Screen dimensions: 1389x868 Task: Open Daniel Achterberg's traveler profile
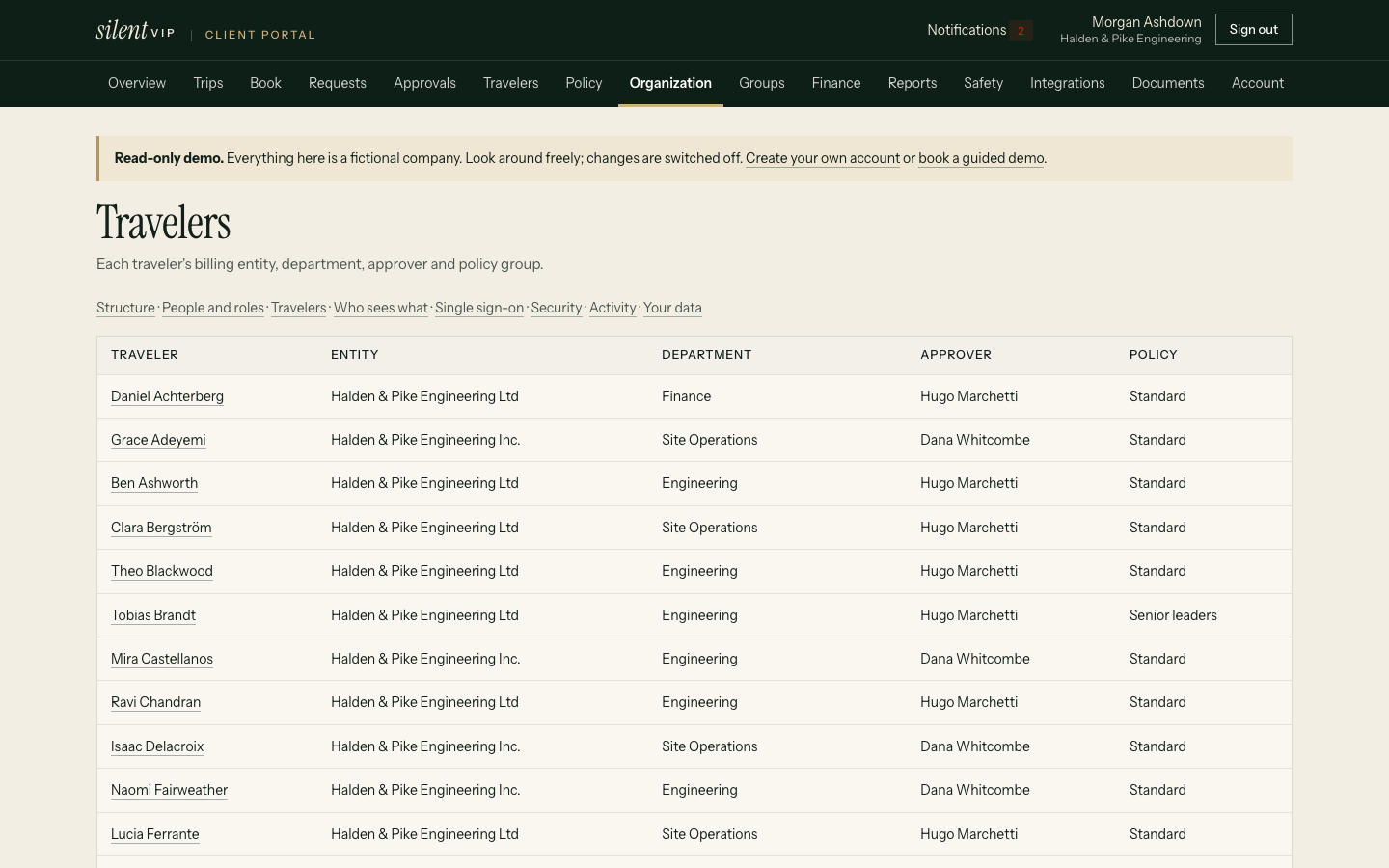pyautogui.click(x=167, y=396)
